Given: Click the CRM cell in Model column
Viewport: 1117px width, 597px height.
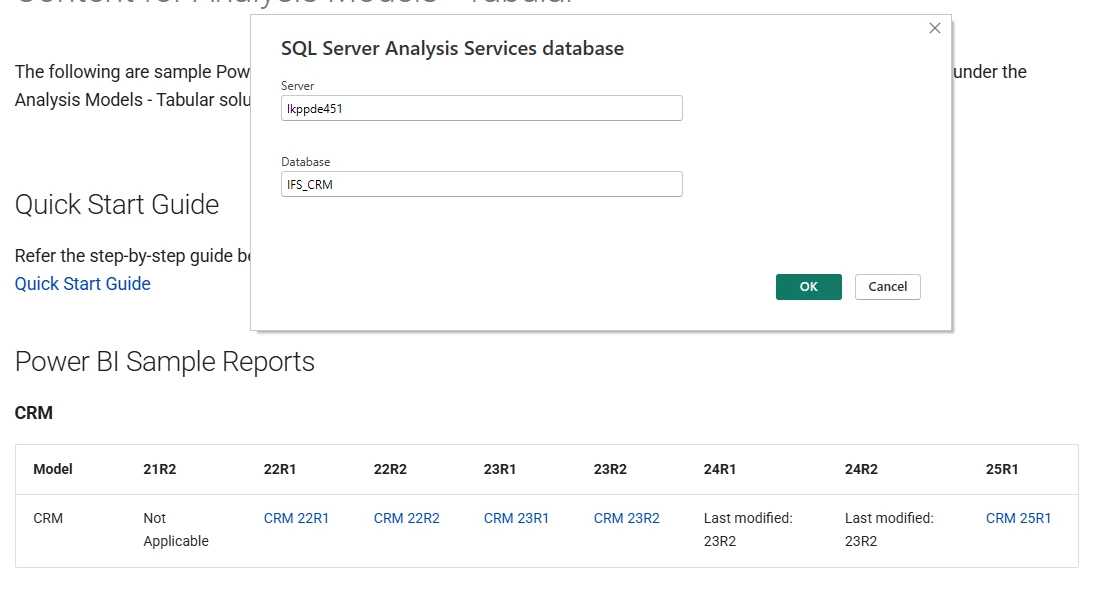Looking at the screenshot, I should 48,518.
